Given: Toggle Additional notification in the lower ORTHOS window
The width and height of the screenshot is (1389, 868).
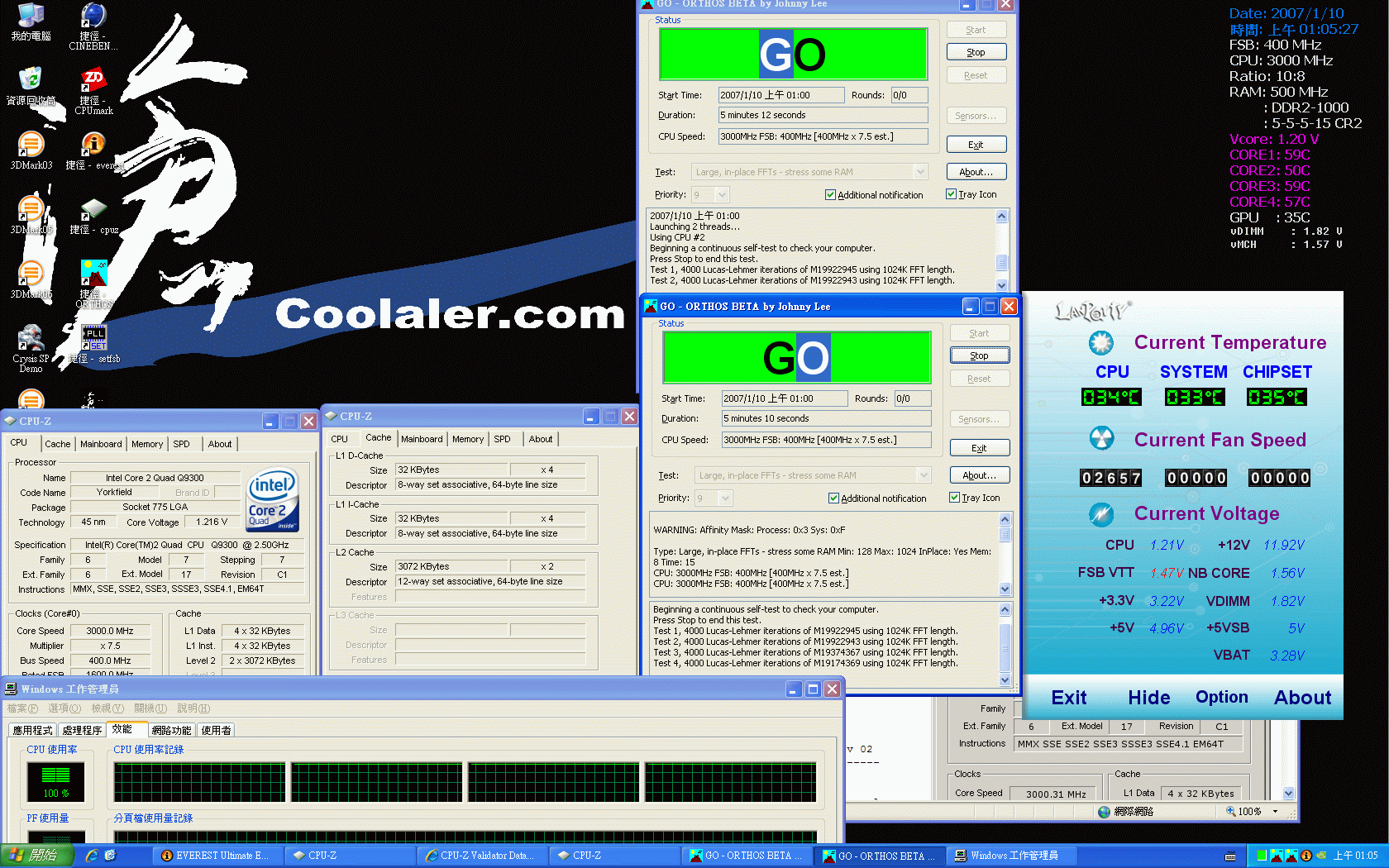Looking at the screenshot, I should tap(877, 498).
